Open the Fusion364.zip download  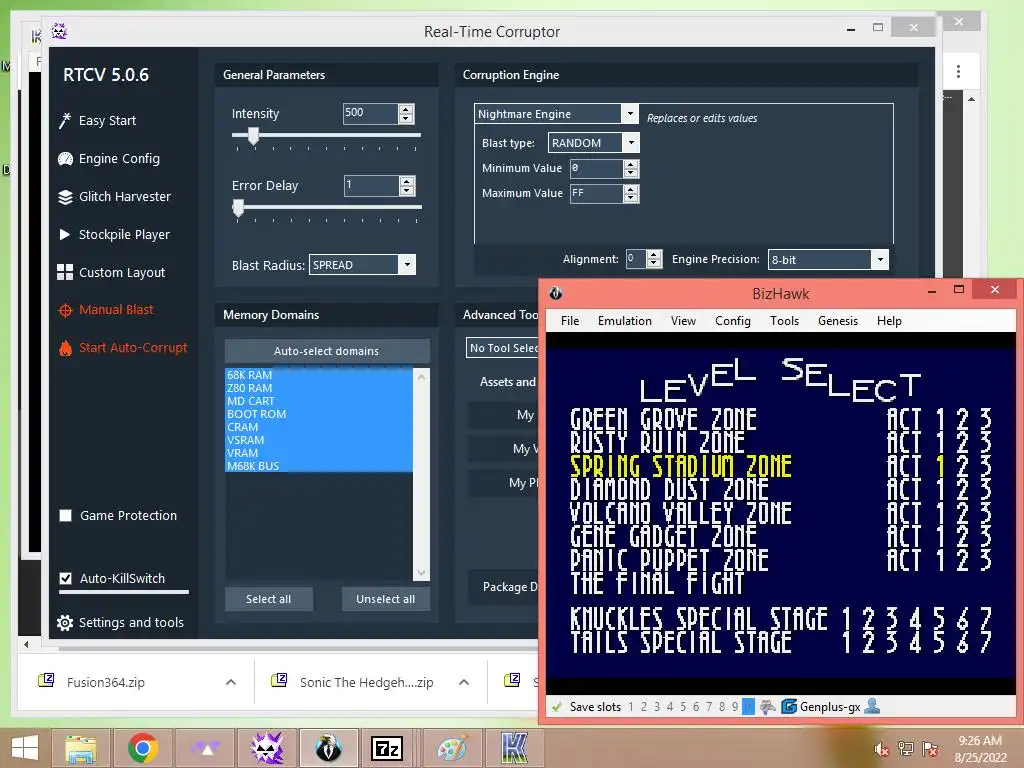coord(106,682)
